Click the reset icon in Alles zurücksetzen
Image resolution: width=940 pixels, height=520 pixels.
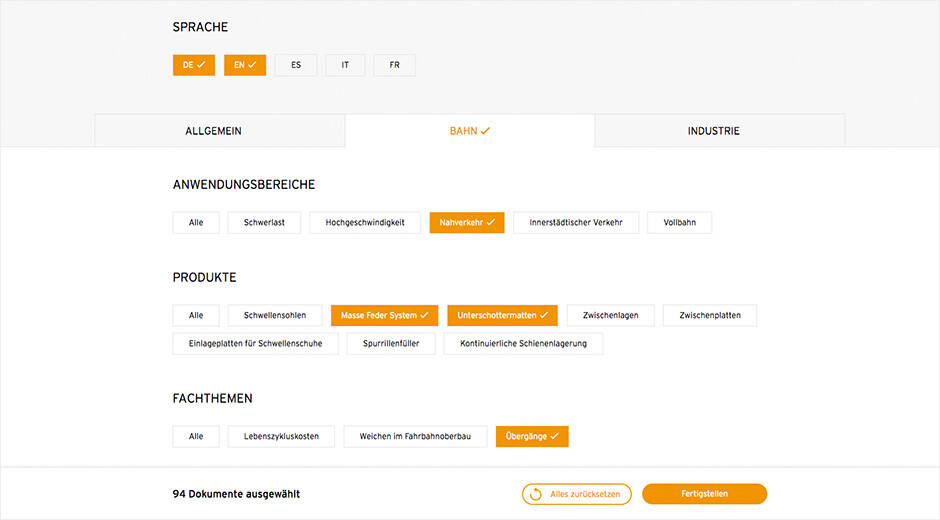point(536,494)
